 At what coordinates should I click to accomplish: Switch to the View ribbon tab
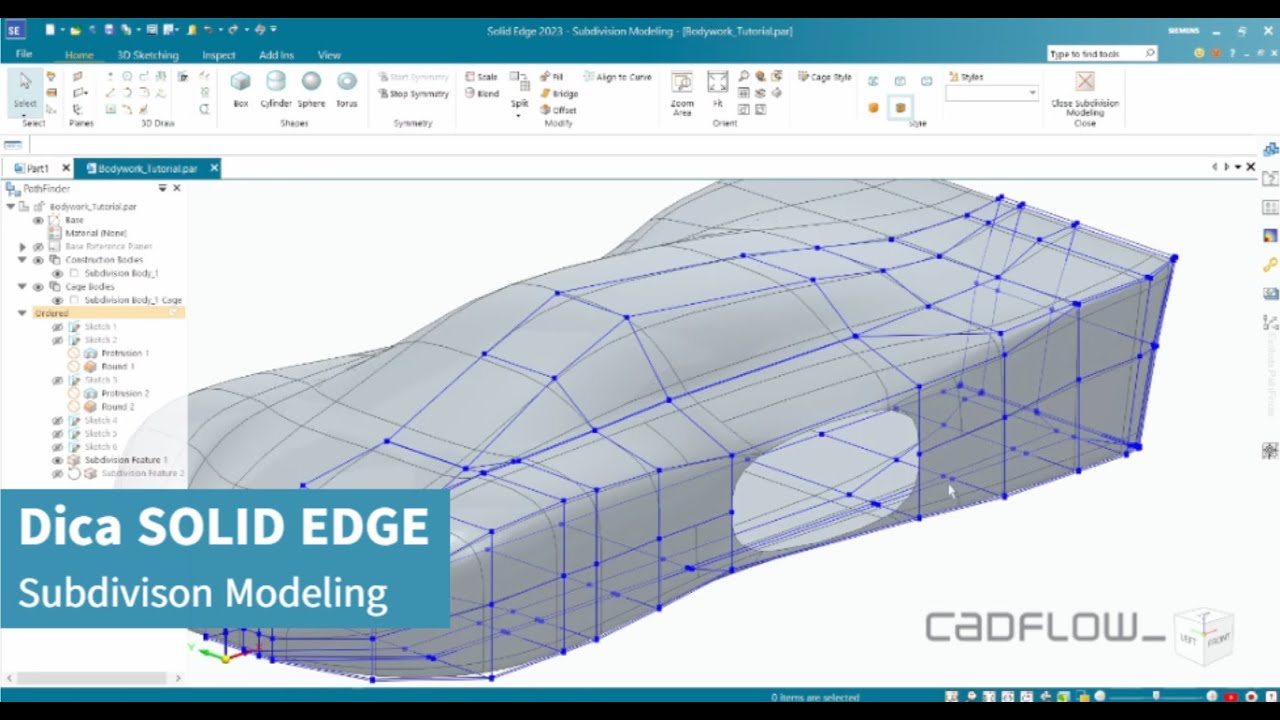point(329,55)
